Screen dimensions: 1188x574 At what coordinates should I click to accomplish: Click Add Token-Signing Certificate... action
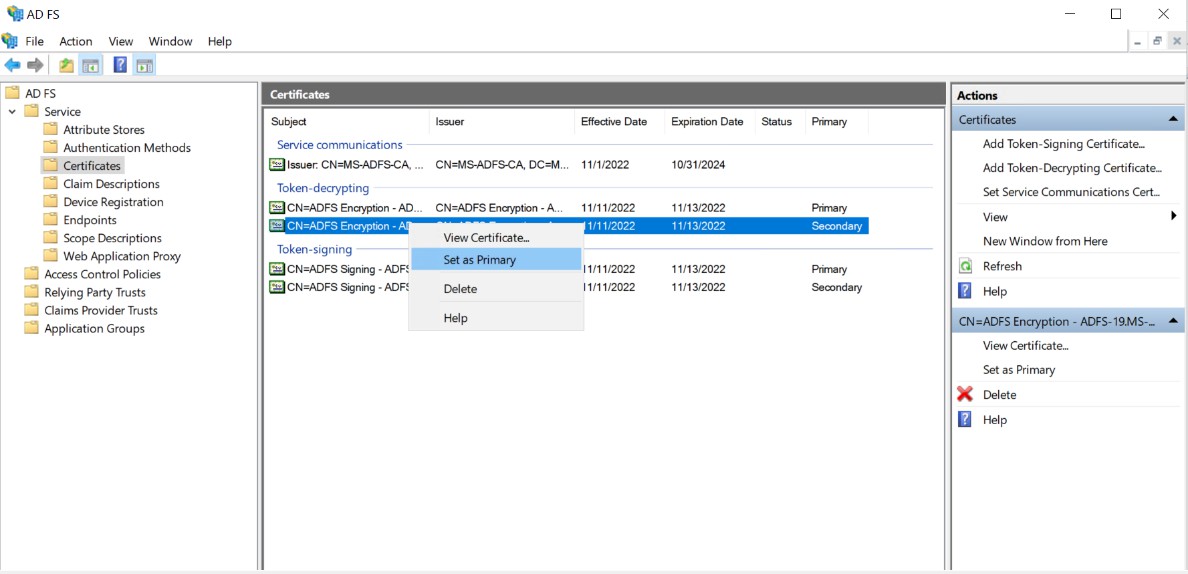(1064, 144)
